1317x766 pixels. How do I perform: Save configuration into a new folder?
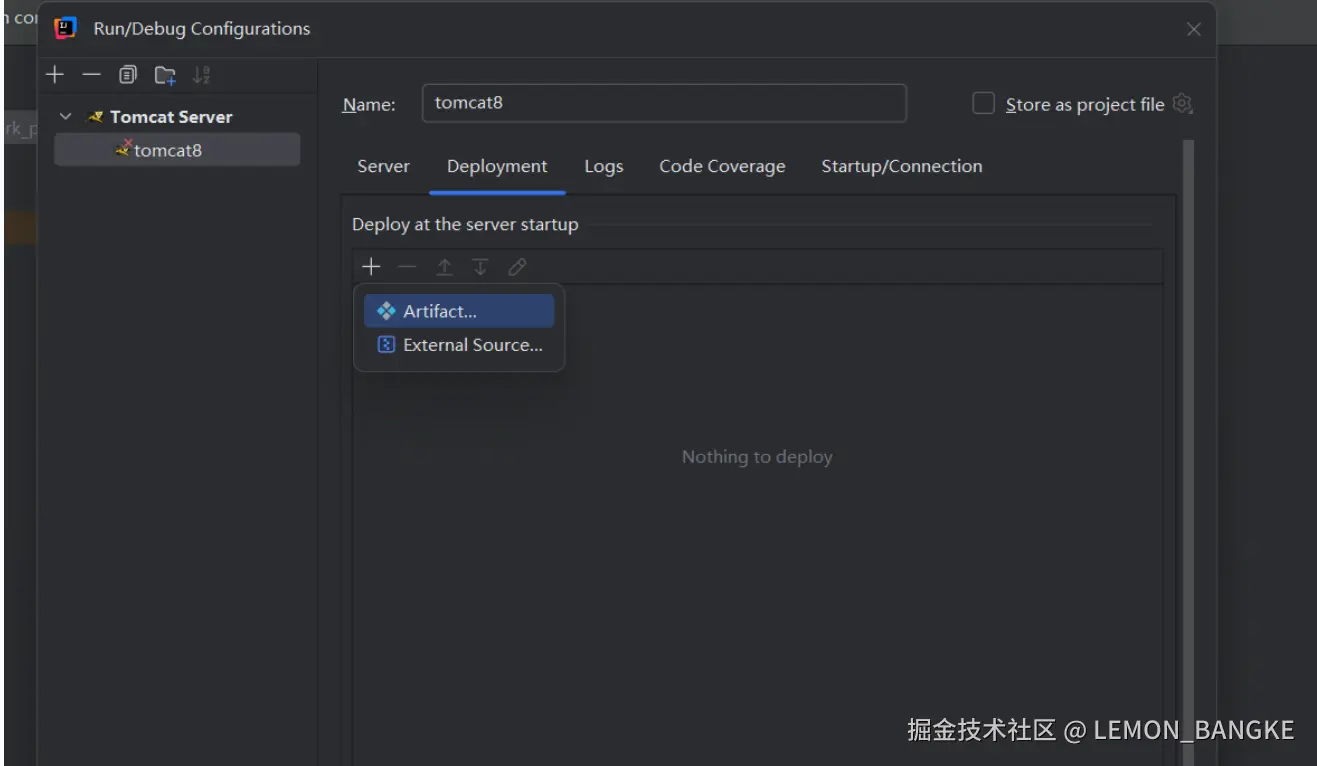coord(165,75)
